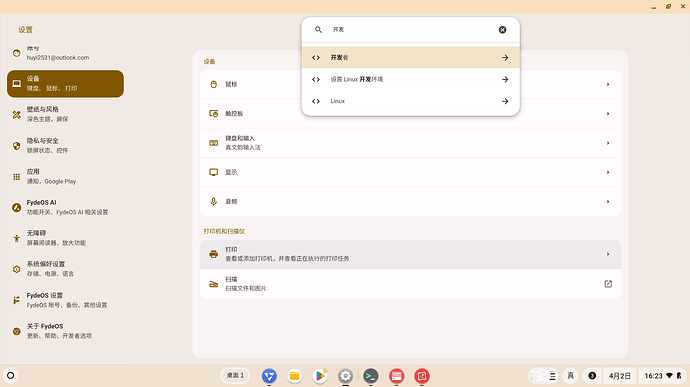Click the Settings gear on shelf

pyautogui.click(x=345, y=376)
